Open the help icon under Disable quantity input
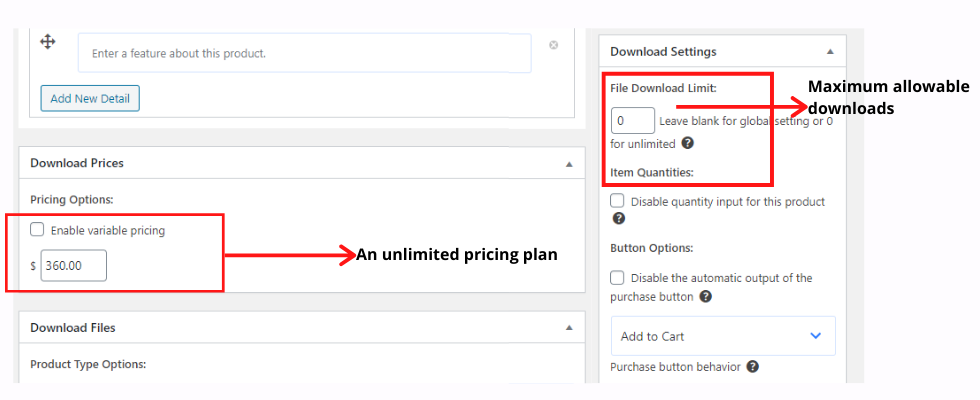The height and width of the screenshot is (400, 980). pyautogui.click(x=618, y=218)
